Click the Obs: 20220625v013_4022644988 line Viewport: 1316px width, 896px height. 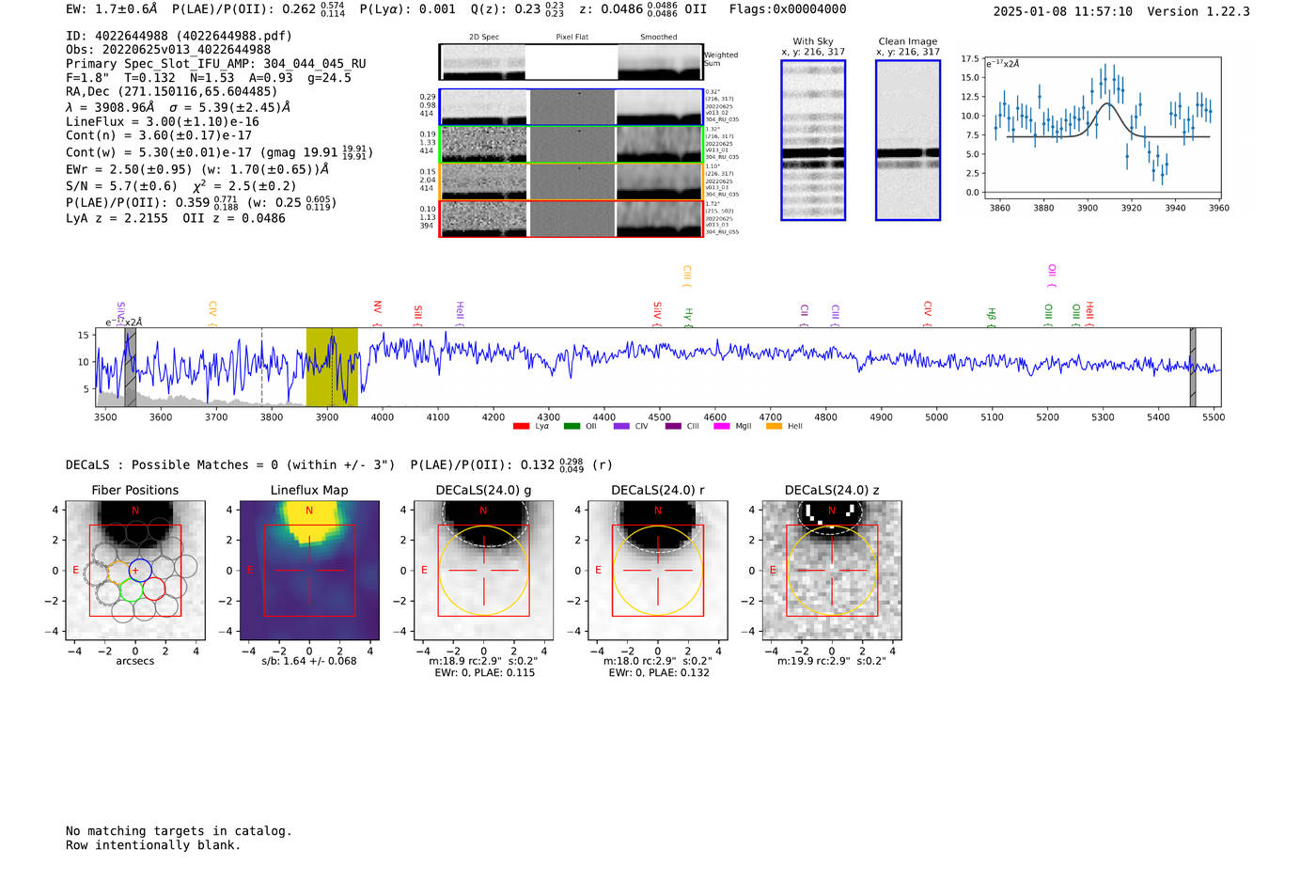tap(168, 50)
